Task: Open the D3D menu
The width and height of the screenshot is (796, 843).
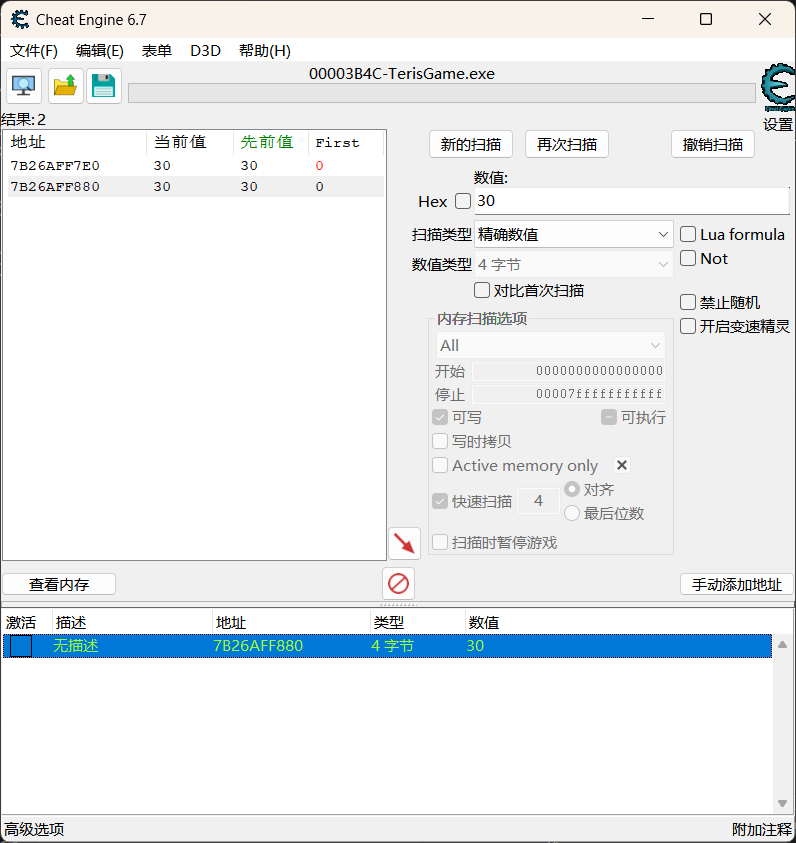Action: [x=205, y=50]
